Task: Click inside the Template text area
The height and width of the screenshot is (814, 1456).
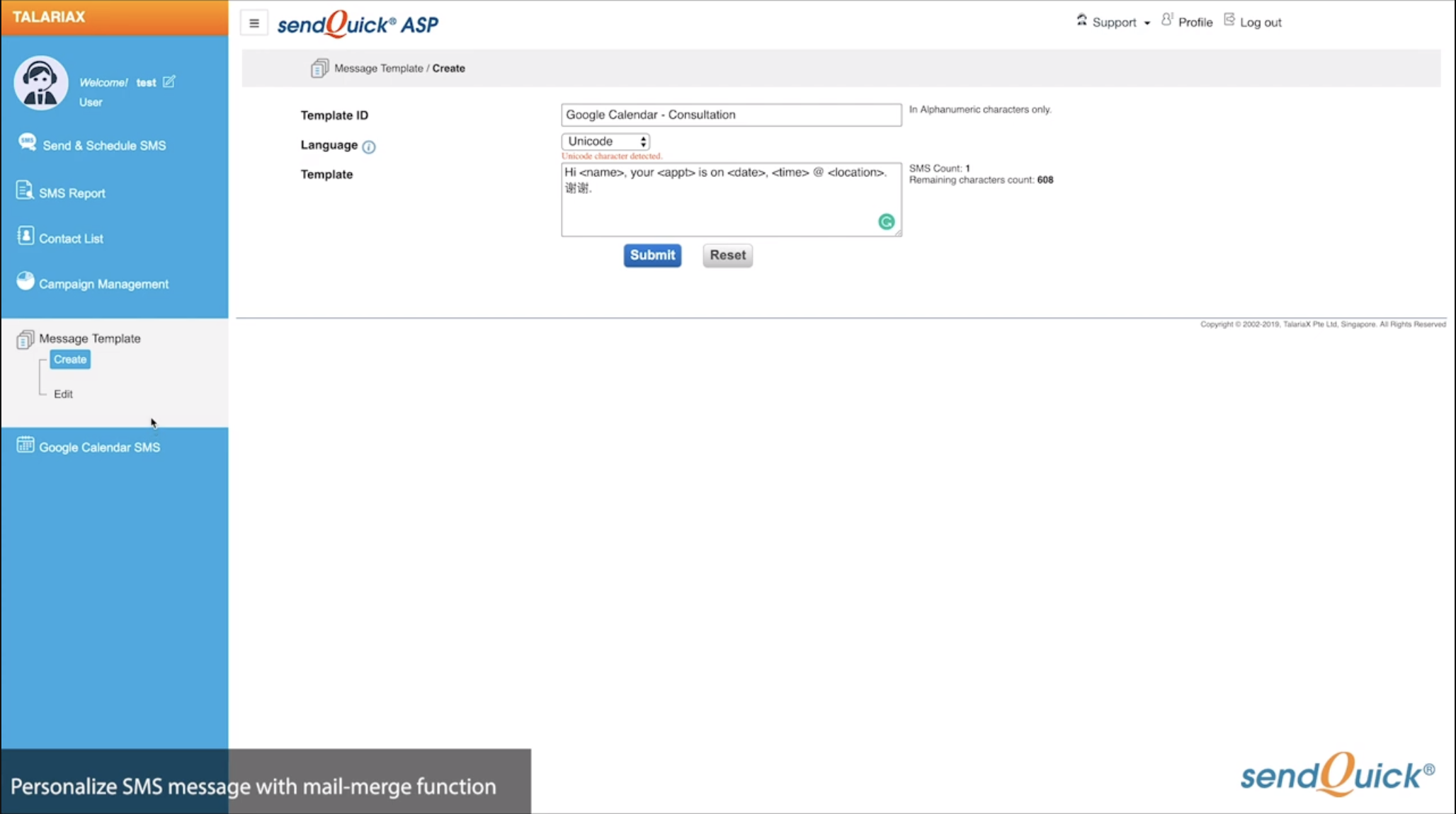Action: [x=731, y=200]
